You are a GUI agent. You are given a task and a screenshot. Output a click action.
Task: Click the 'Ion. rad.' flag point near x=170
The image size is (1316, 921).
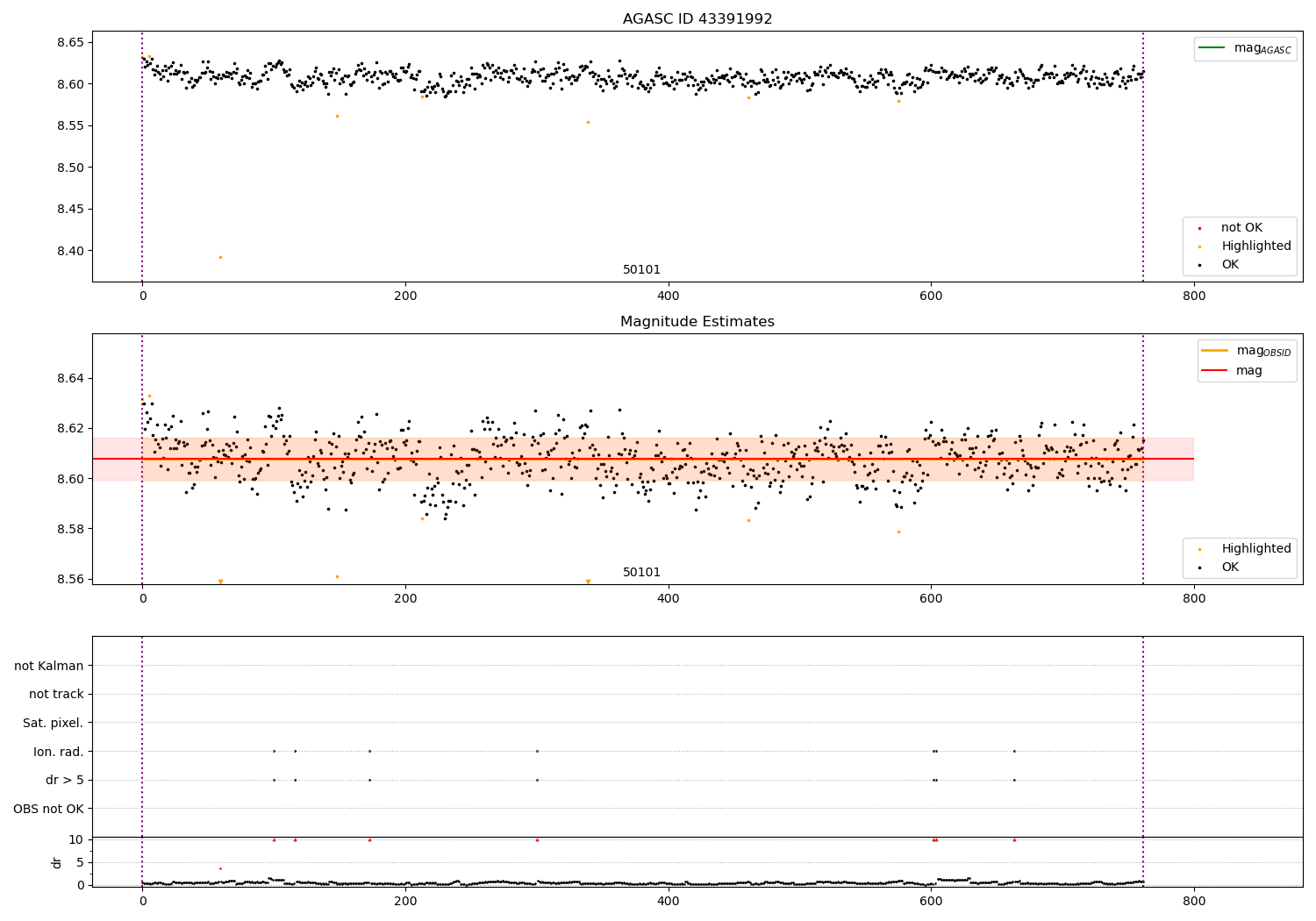(x=369, y=751)
